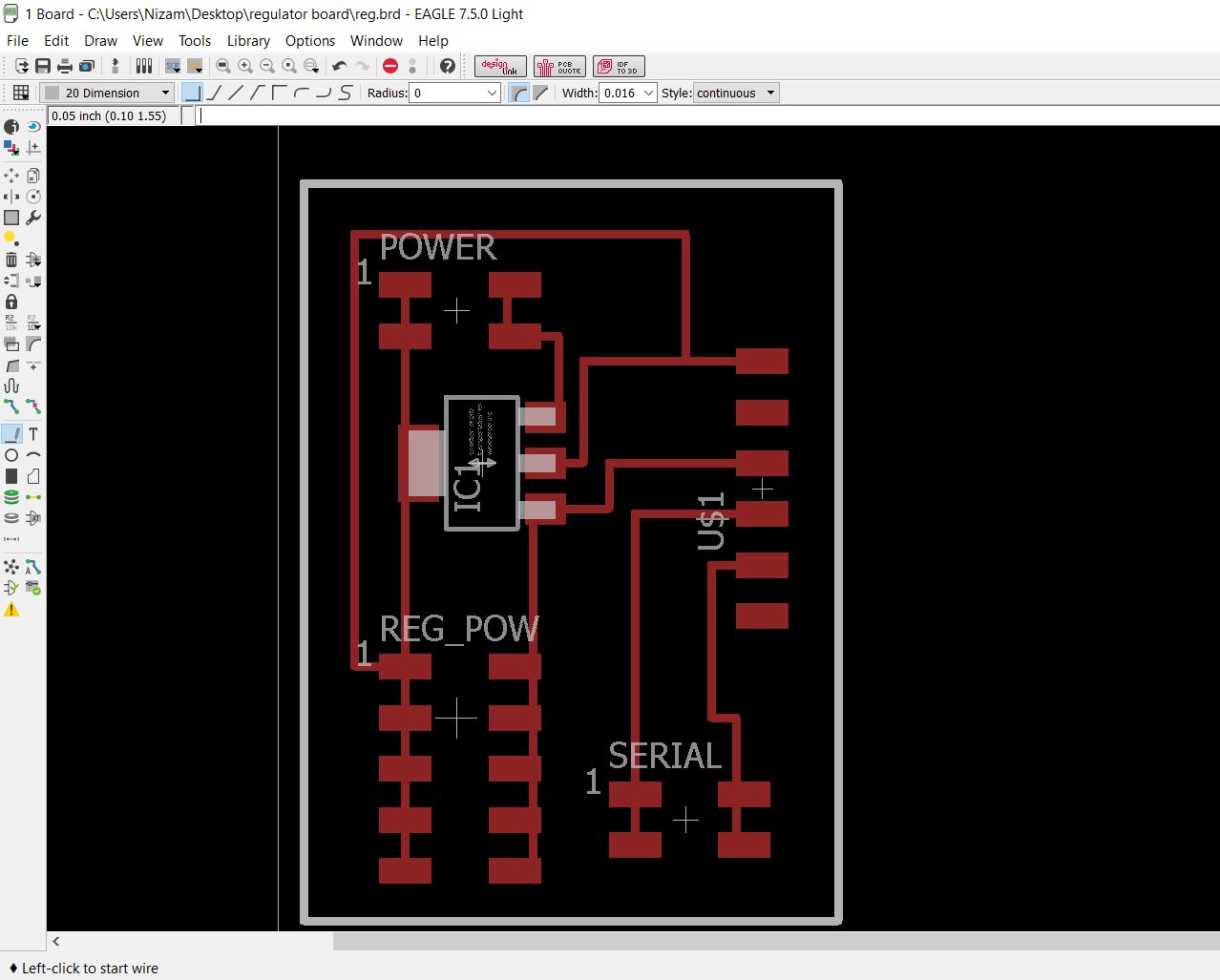This screenshot has height=980, width=1220.
Task: Select the Copy tool
Action: tap(33, 176)
